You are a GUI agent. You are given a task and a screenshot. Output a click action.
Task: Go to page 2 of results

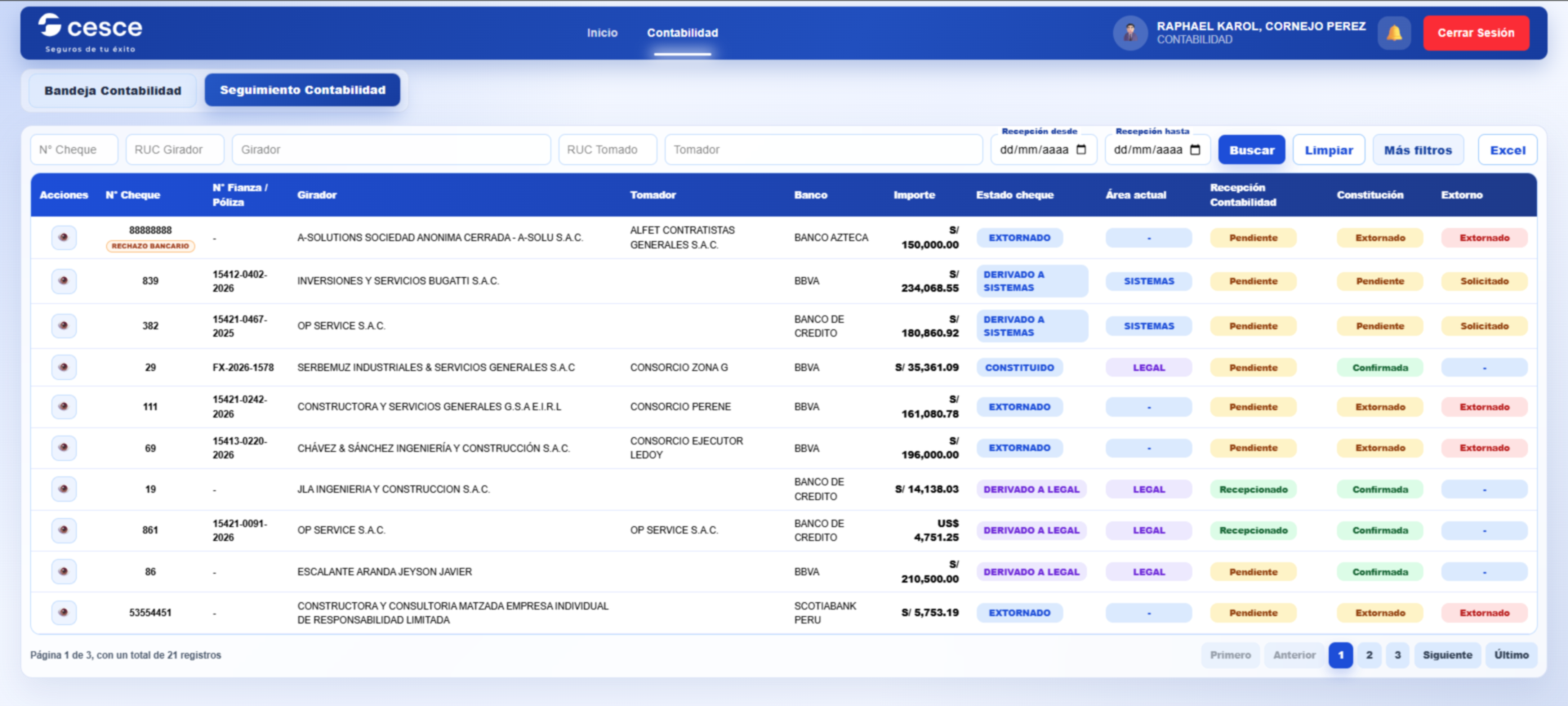pos(1370,655)
